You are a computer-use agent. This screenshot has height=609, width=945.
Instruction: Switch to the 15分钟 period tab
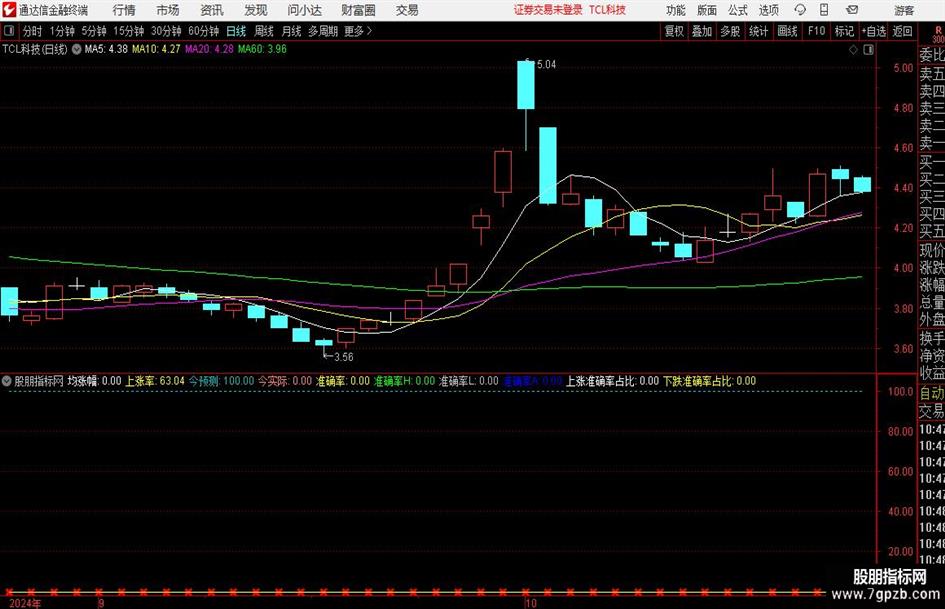[x=129, y=31]
